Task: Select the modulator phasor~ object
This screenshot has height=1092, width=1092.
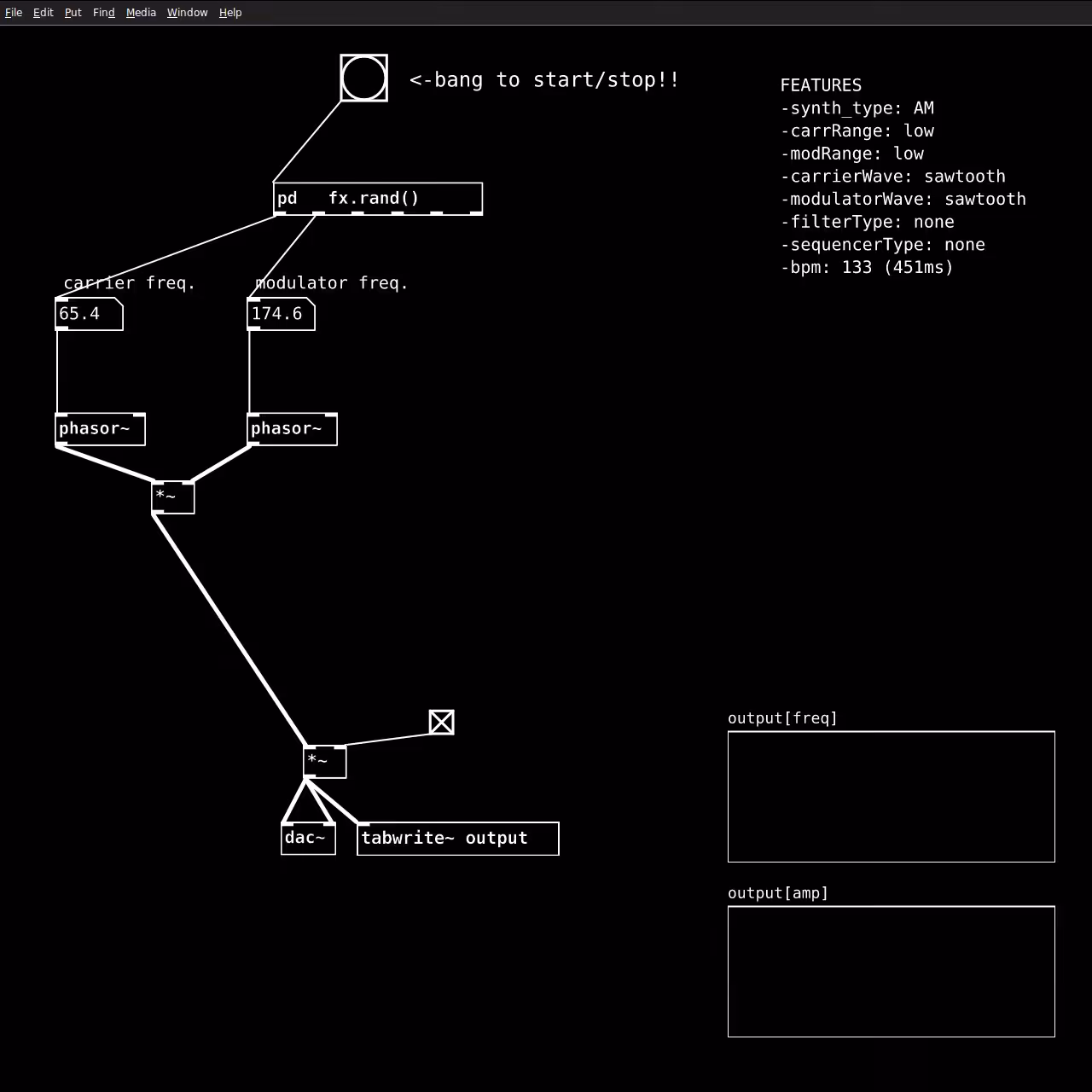Action: click(x=293, y=429)
